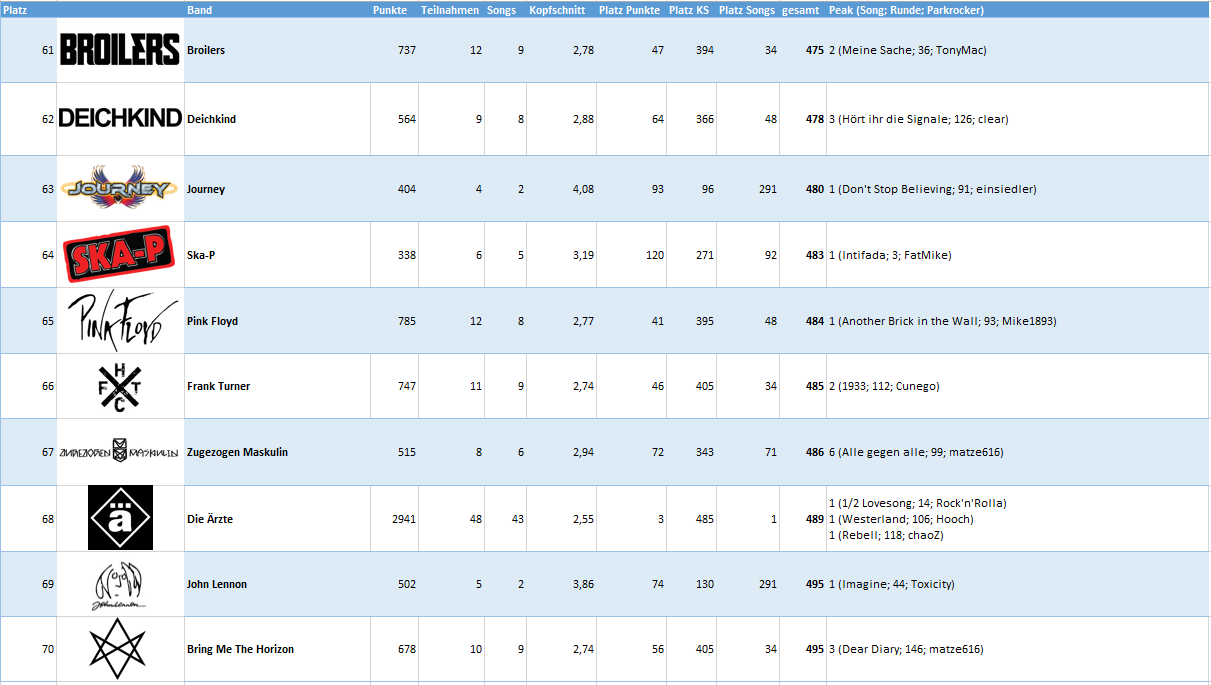
Task: Select the Zugezogen Maskulin logo
Action: coord(120,452)
